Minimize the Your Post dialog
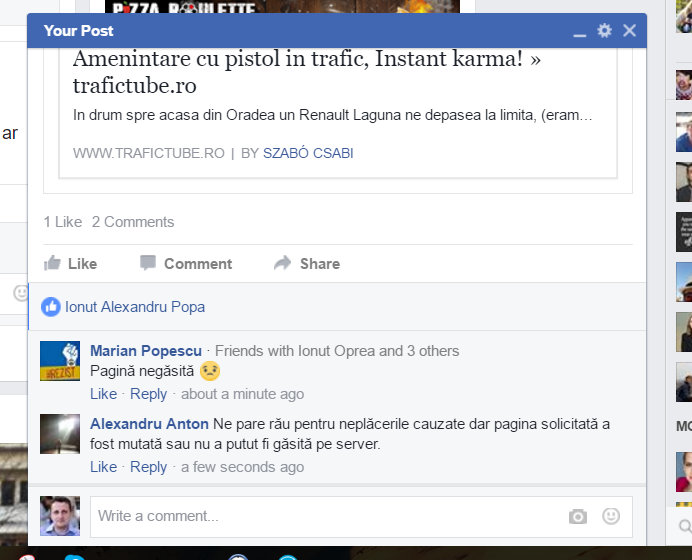Viewport: 692px width, 560px height. [x=579, y=34]
